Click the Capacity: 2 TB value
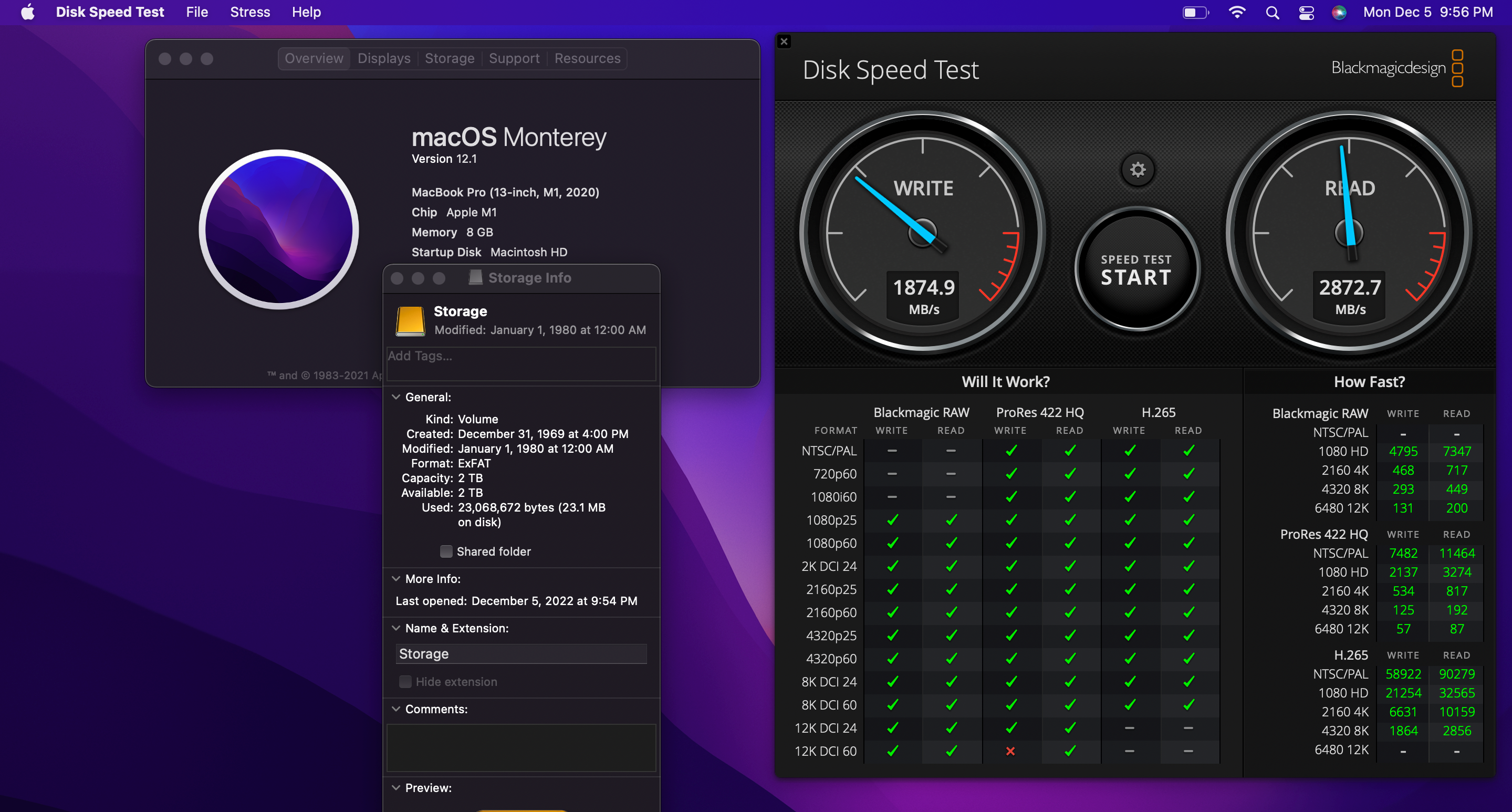 point(470,478)
